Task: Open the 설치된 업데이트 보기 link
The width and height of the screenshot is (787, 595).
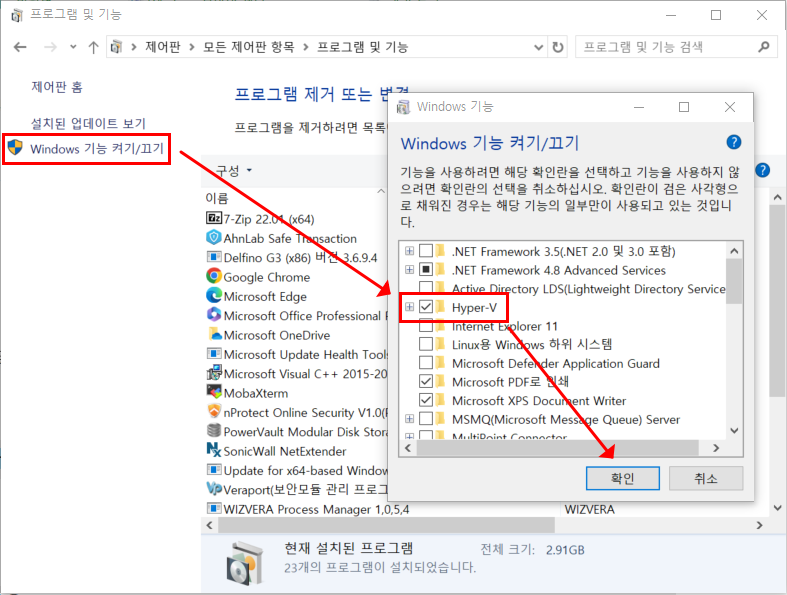Action: click(x=88, y=123)
